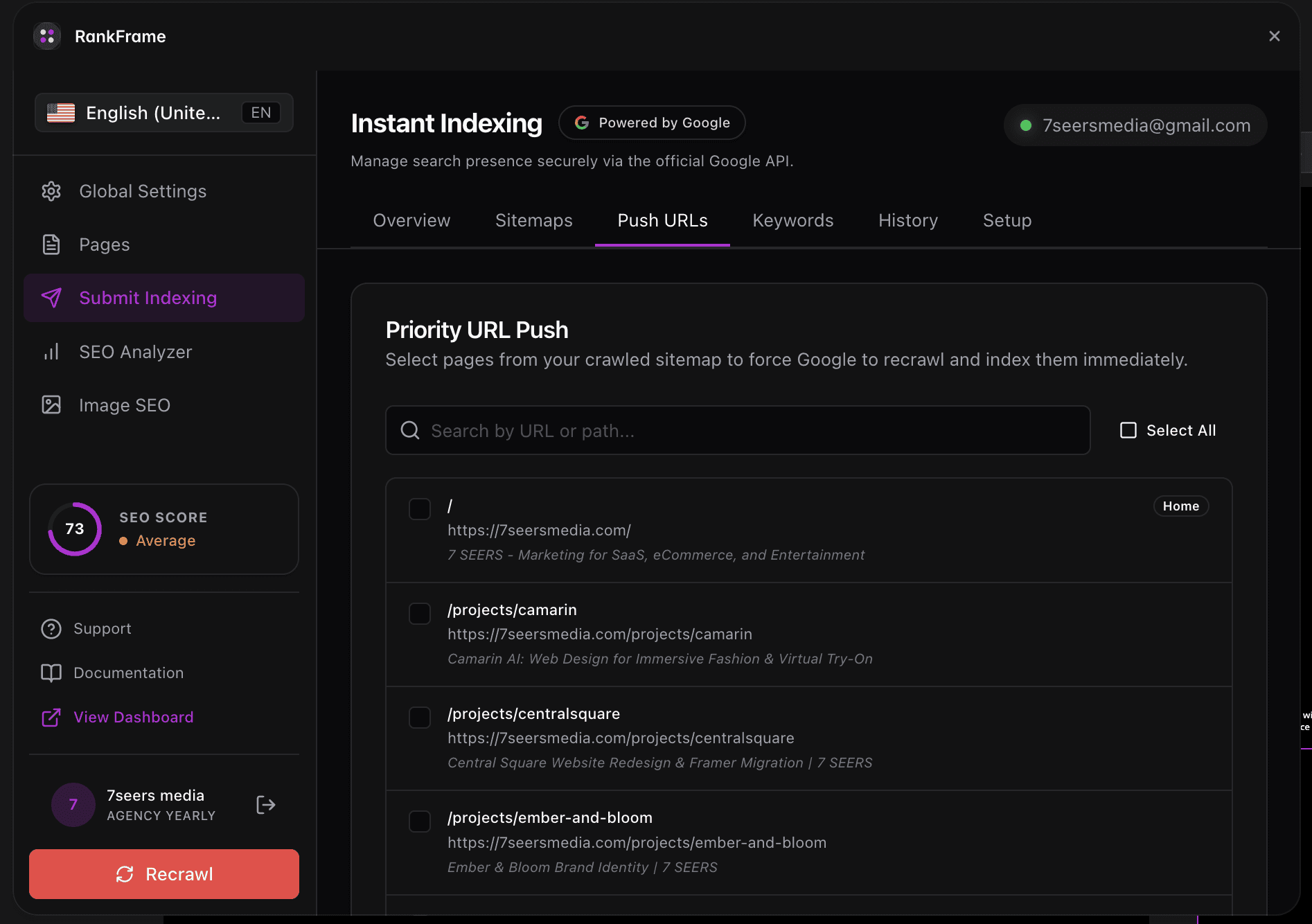Screen dimensions: 1312x924
Task: Click the 7seersmedia@gmail.com account pill
Action: (x=1135, y=125)
